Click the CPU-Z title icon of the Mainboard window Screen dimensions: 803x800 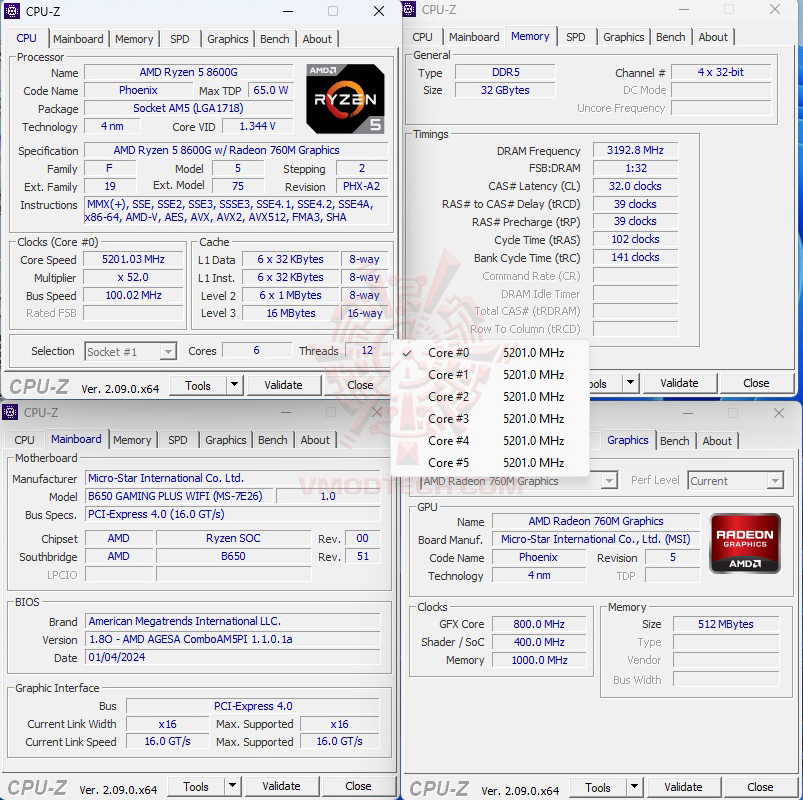[10, 412]
